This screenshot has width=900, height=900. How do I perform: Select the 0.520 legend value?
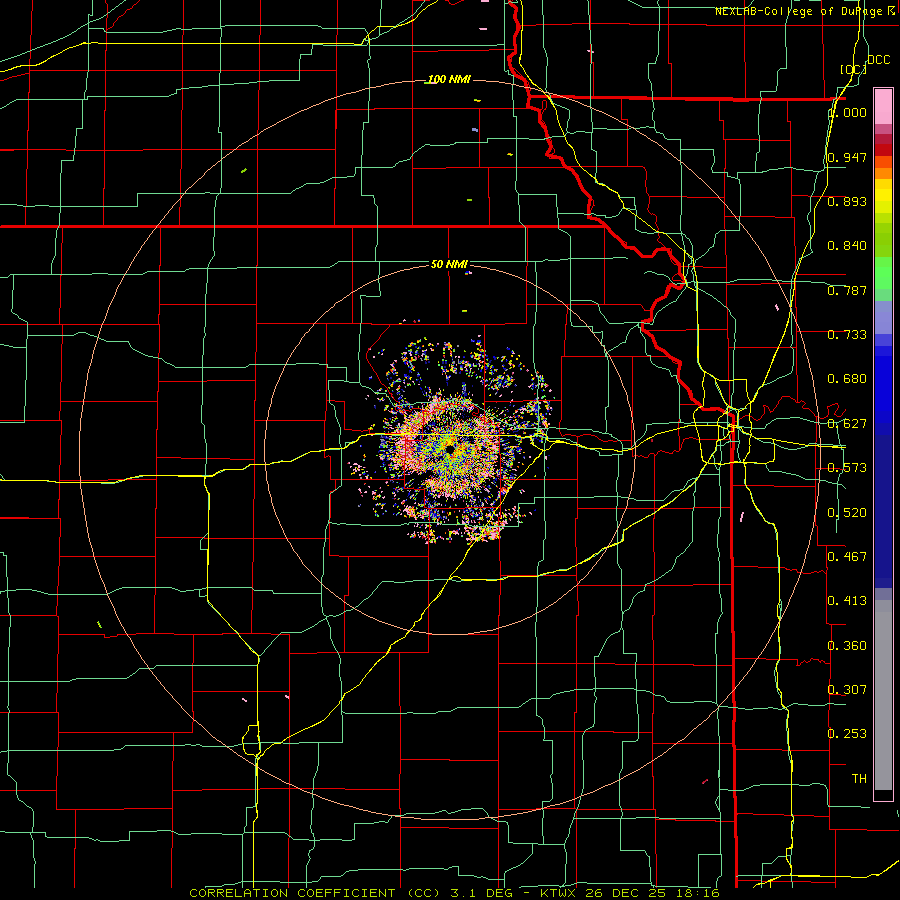click(847, 513)
